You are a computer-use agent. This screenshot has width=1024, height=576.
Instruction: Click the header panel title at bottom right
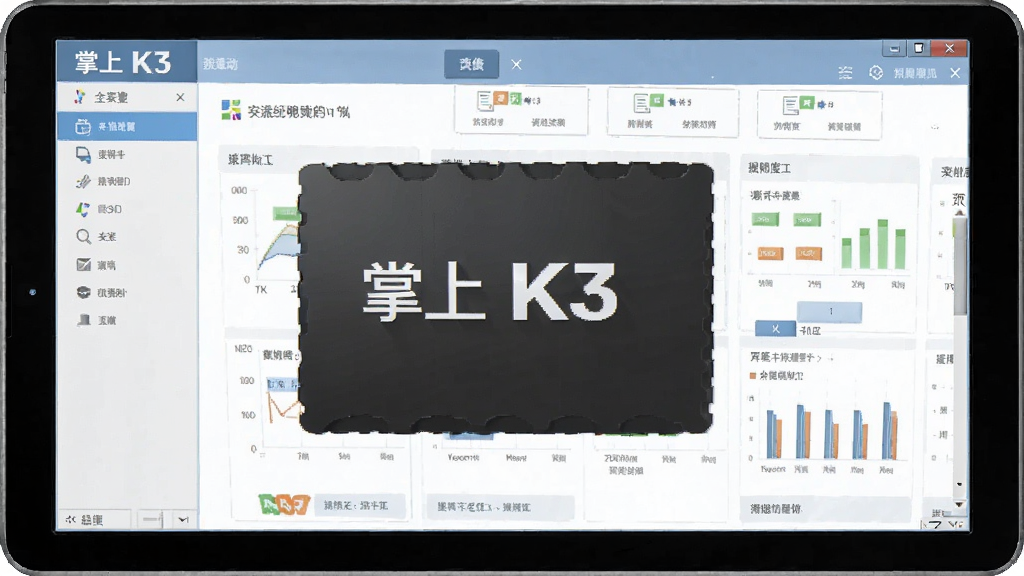776,509
